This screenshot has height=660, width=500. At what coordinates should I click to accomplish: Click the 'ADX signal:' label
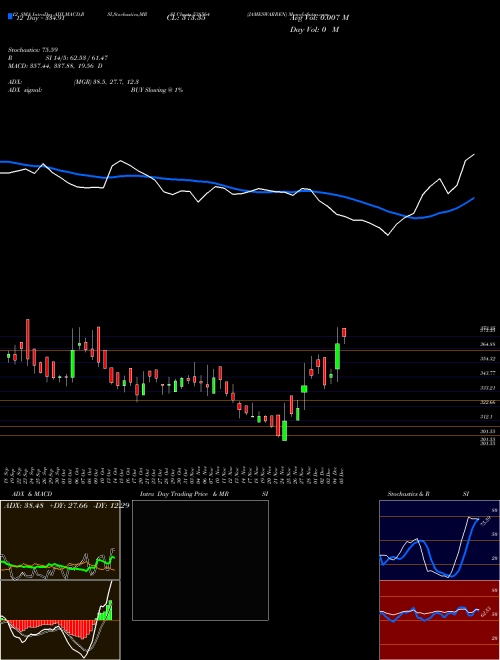(x=25, y=90)
